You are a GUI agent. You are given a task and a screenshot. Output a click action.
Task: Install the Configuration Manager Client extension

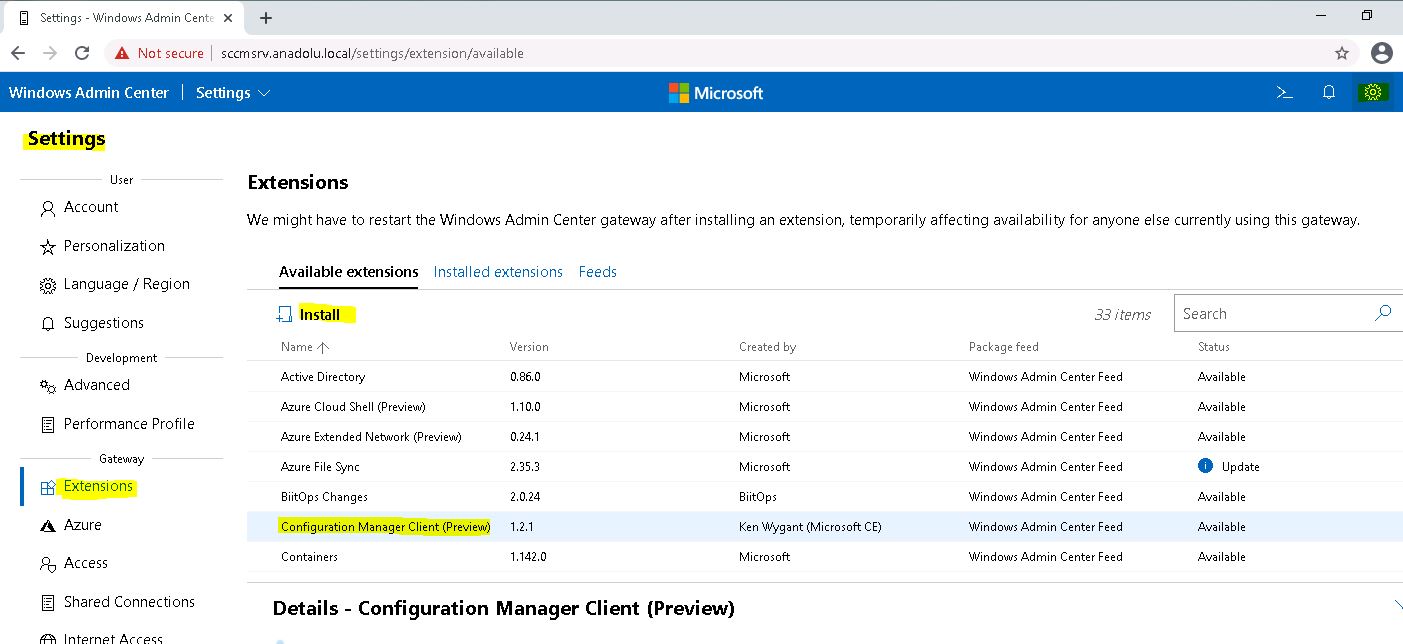click(x=315, y=313)
